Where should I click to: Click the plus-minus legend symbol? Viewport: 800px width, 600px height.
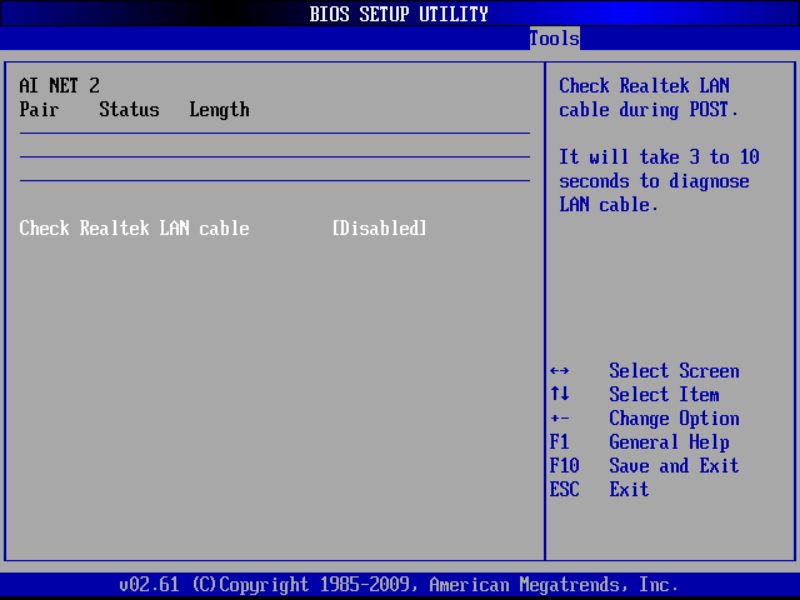point(559,419)
